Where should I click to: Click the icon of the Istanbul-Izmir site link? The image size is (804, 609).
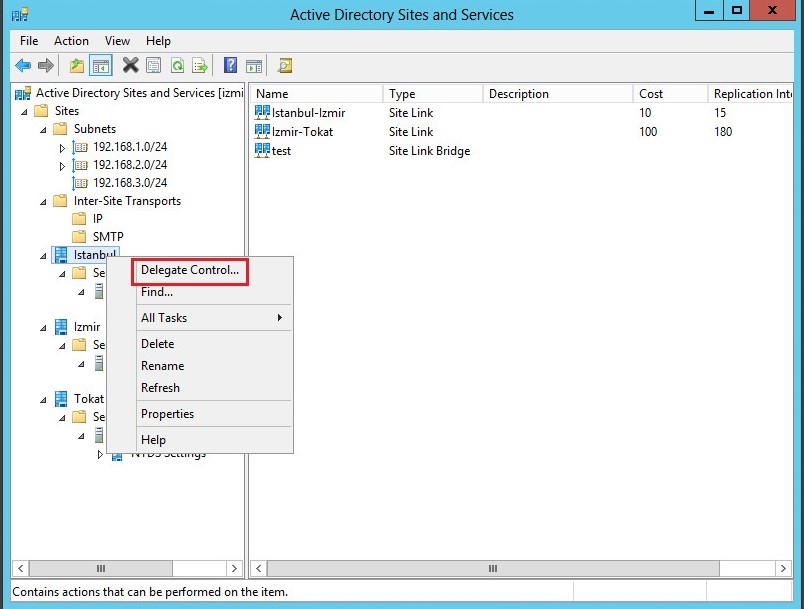tap(262, 113)
